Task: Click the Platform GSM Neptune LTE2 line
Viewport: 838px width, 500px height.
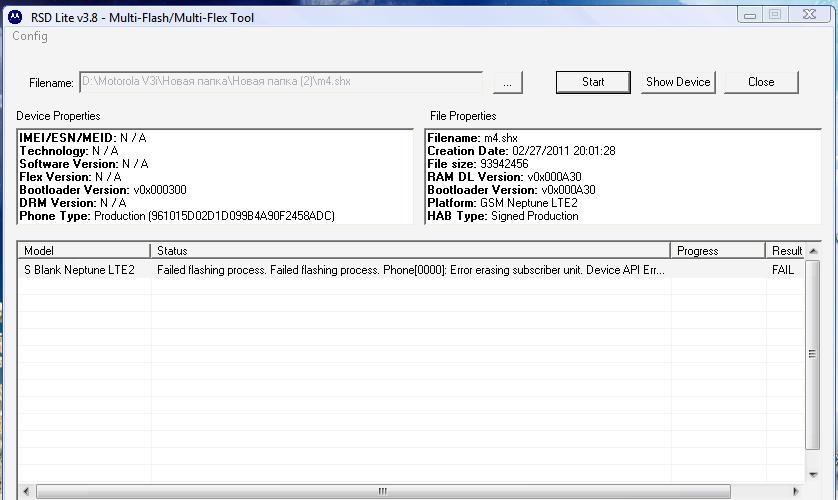Action: tap(502, 203)
